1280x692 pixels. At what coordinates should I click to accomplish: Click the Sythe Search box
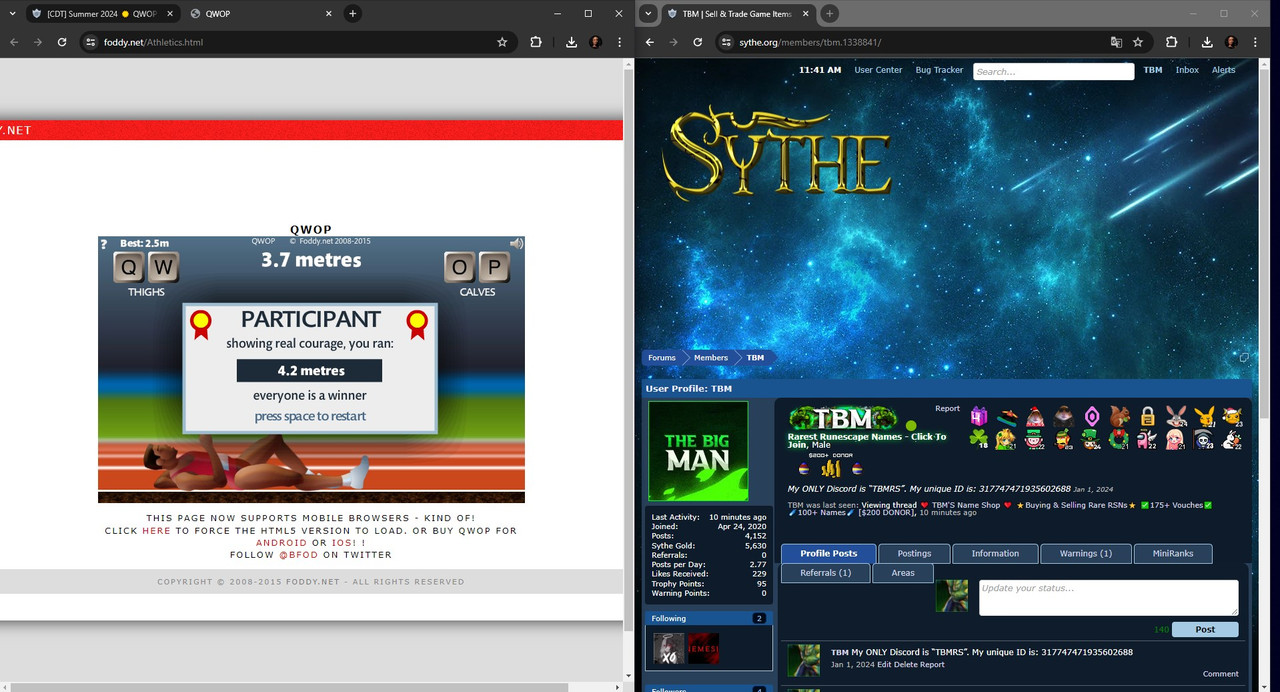coord(1053,71)
